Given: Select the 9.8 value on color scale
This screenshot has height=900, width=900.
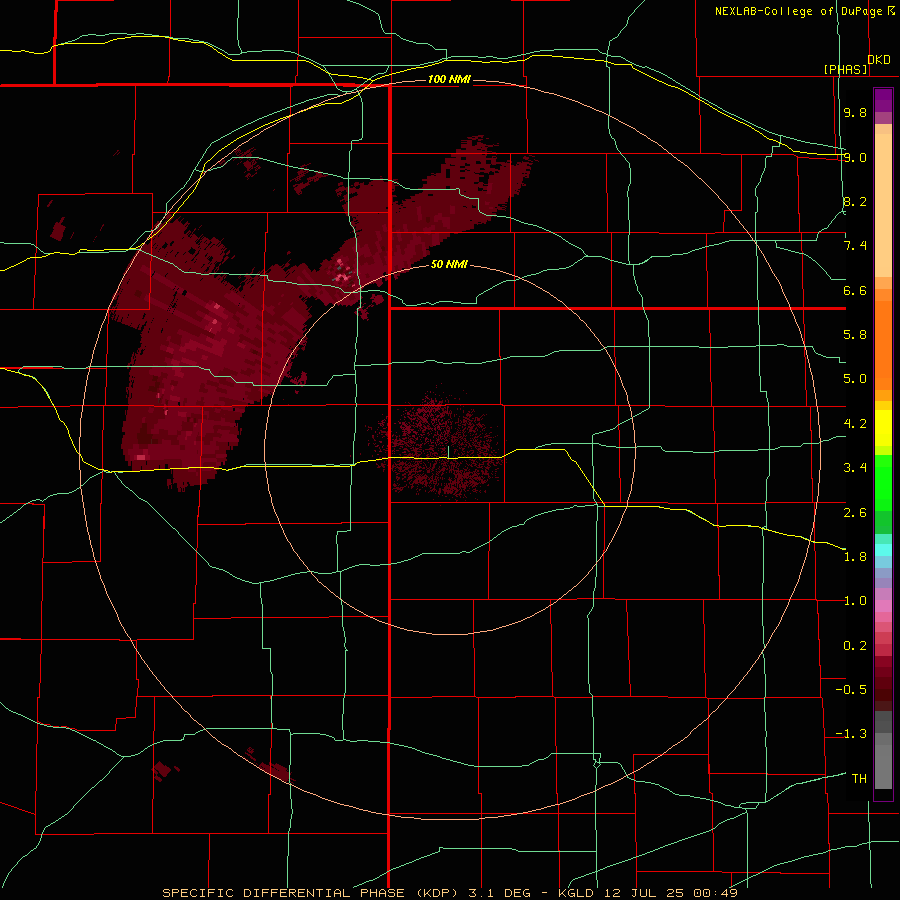Looking at the screenshot, I should [855, 112].
